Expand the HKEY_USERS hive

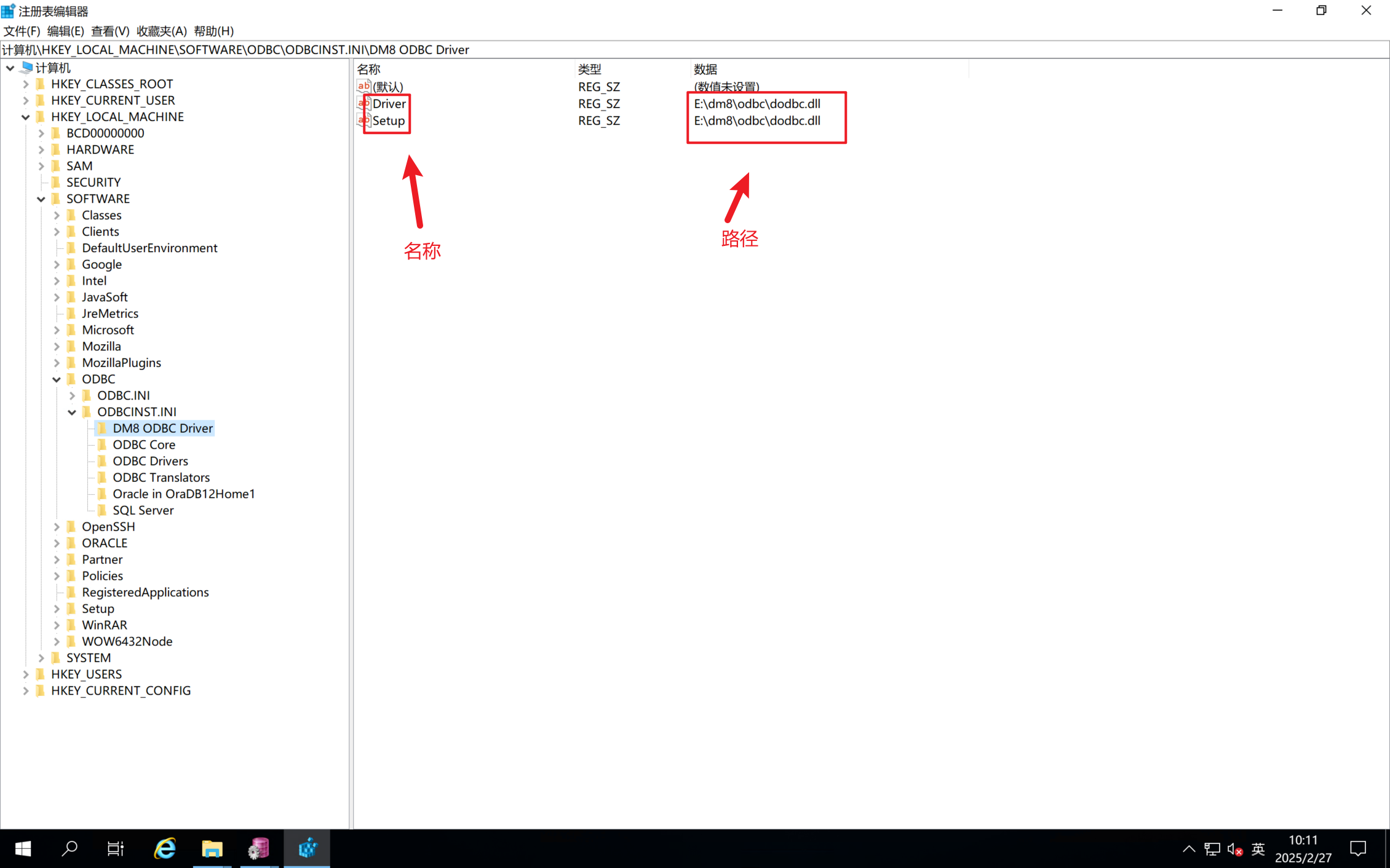26,674
